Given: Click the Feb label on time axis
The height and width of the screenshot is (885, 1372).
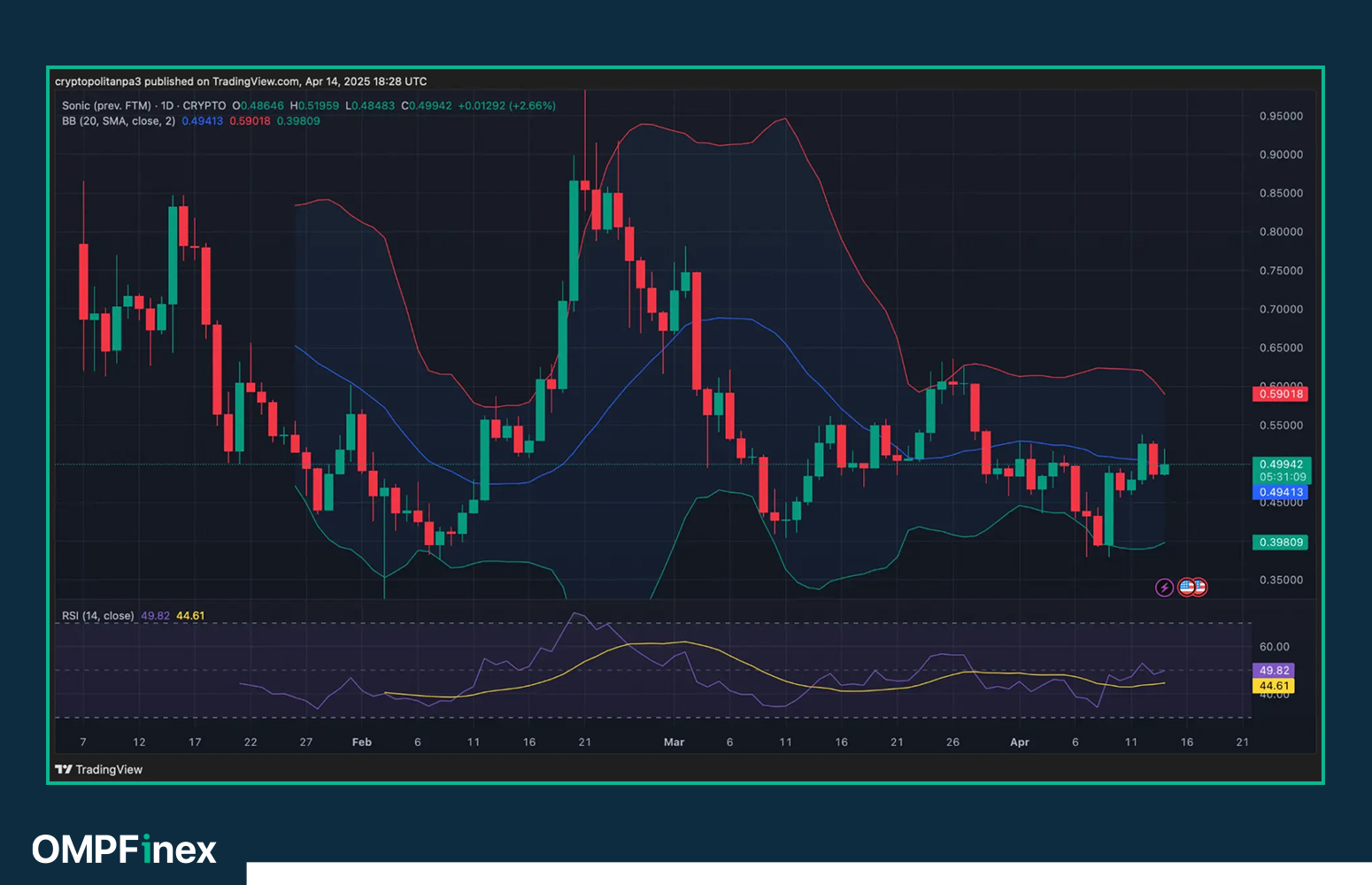Looking at the screenshot, I should click(x=361, y=743).
